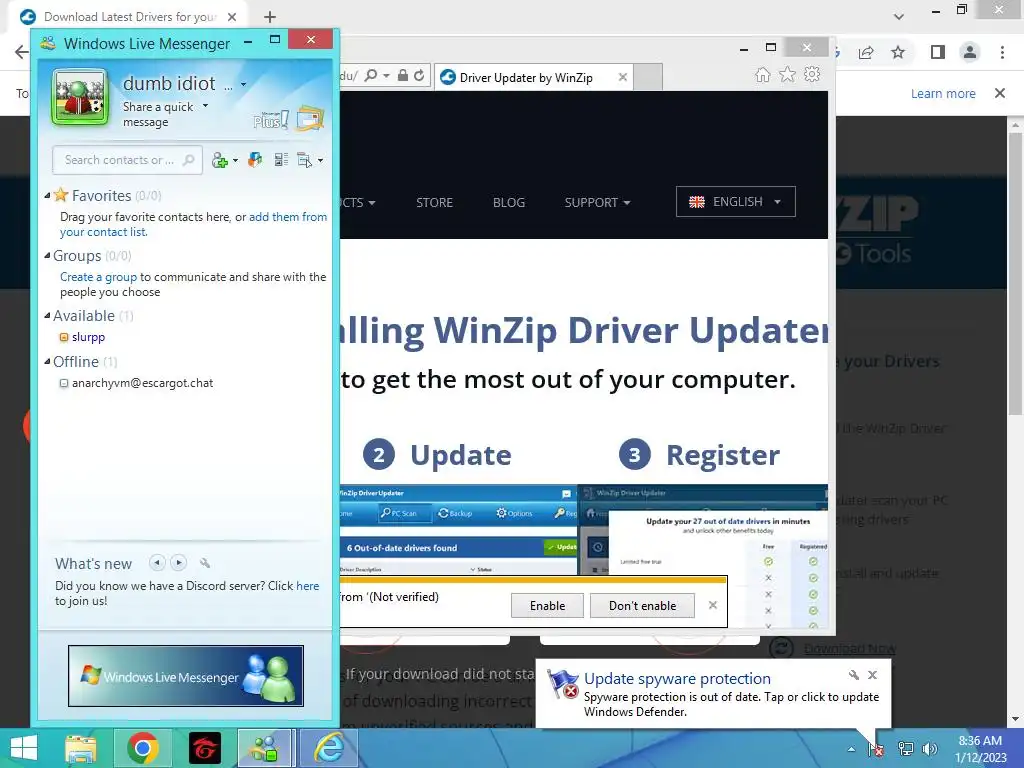The width and height of the screenshot is (1024, 768).
Task: Dismiss the add-on notification bar
Action: pyautogui.click(x=712, y=605)
